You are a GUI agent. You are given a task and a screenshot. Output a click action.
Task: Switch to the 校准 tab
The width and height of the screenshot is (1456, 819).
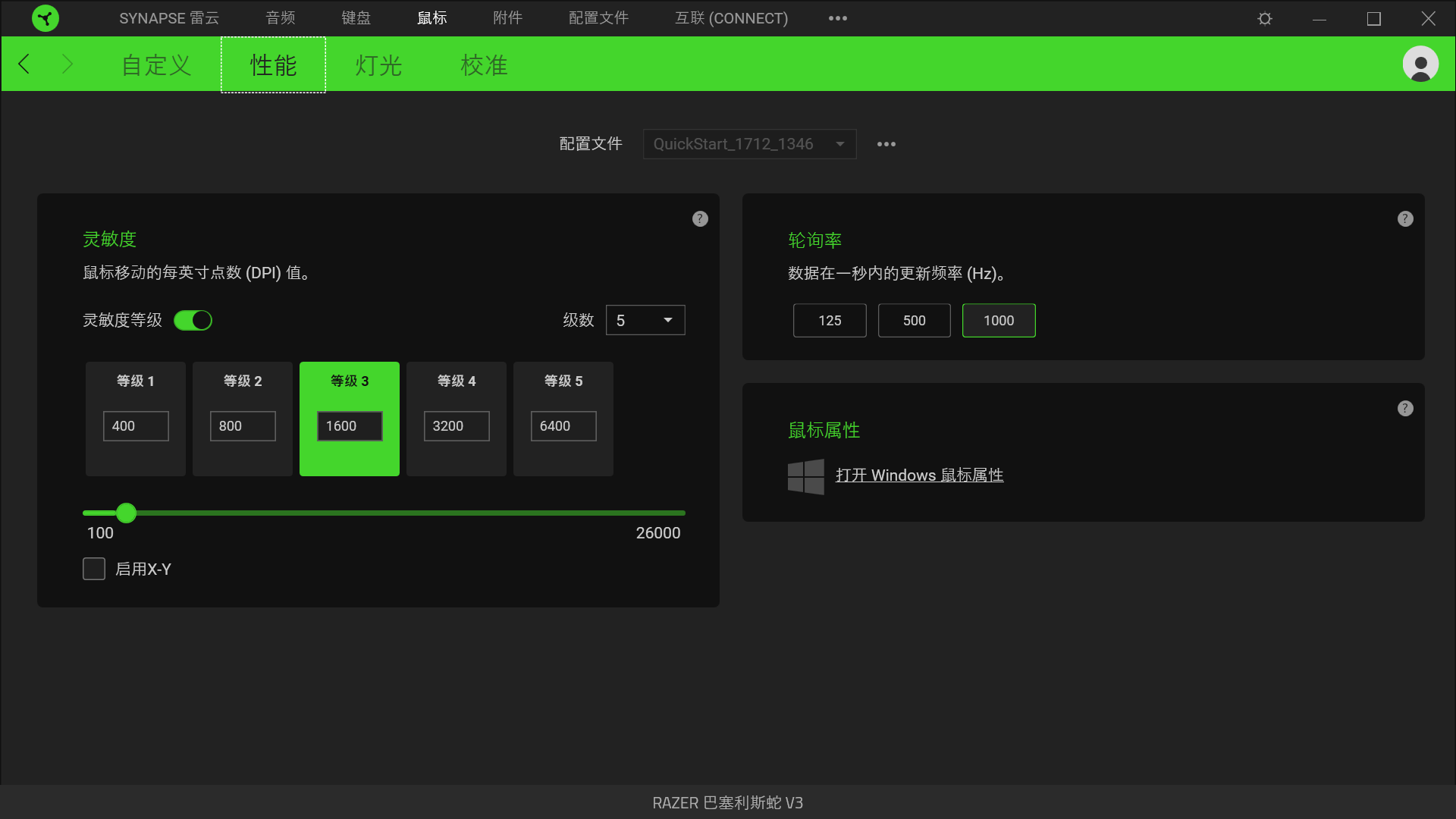point(483,65)
